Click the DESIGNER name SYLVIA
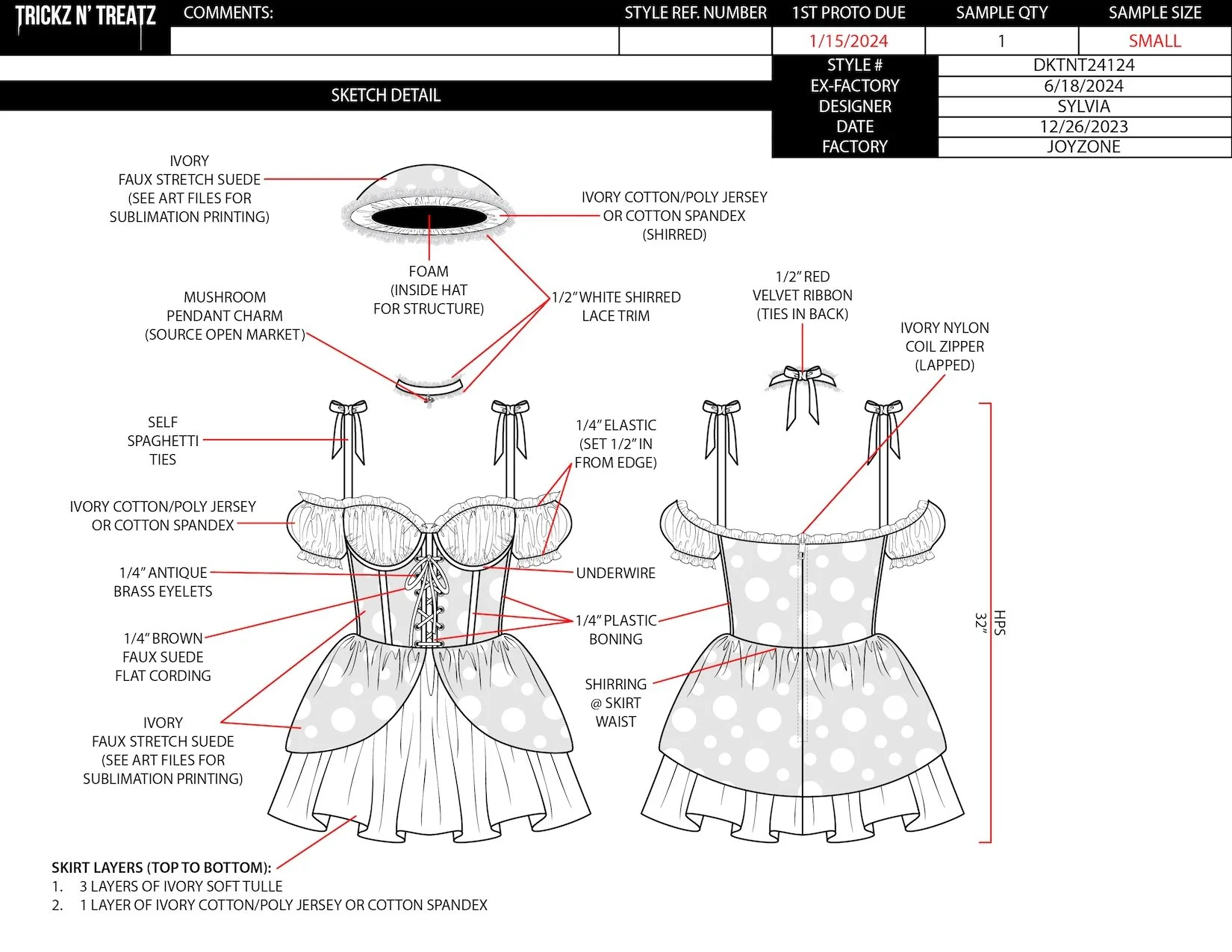This screenshot has width=1232, height=952. tap(1083, 106)
